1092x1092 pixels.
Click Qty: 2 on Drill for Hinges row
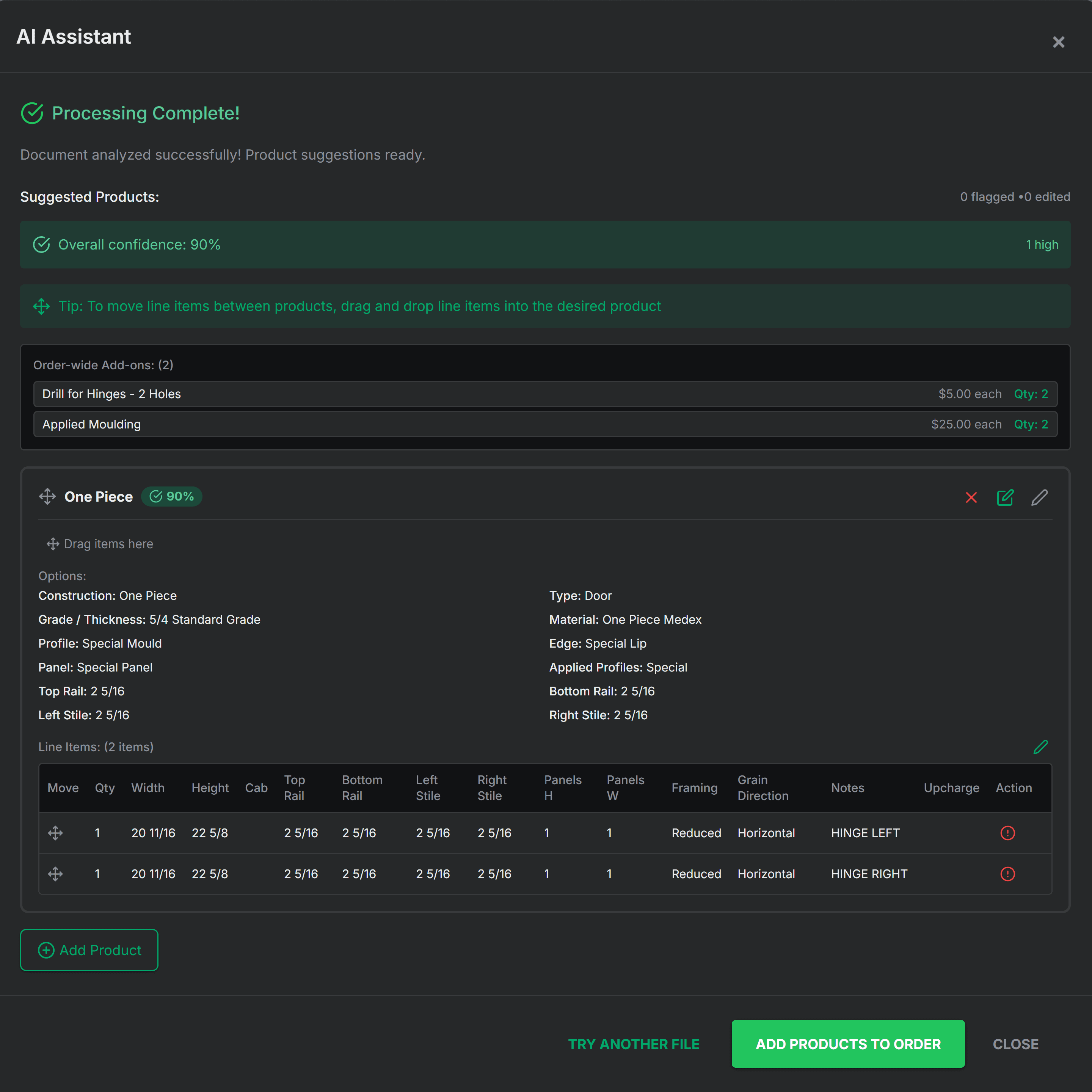pos(1031,394)
